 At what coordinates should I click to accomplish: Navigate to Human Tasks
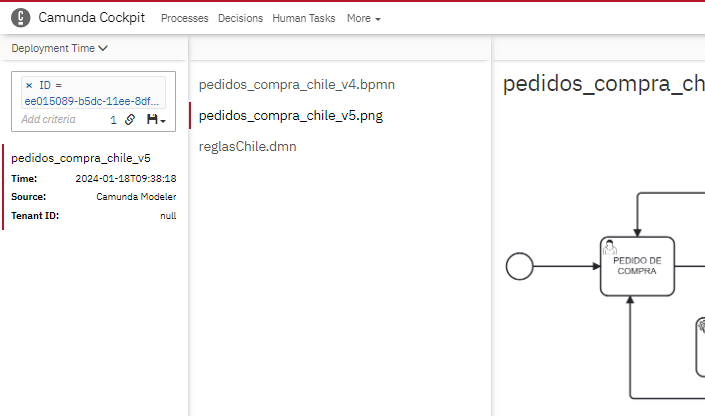305,18
